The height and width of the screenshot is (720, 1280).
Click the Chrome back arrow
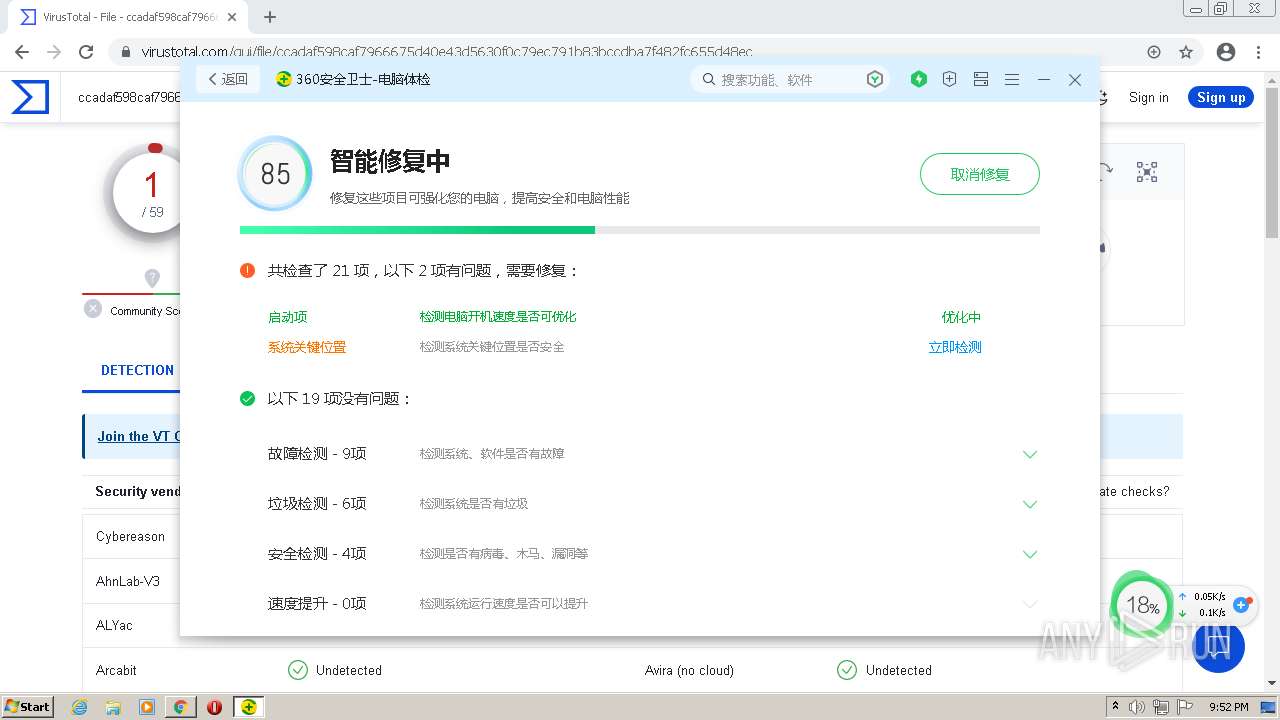pos(22,52)
